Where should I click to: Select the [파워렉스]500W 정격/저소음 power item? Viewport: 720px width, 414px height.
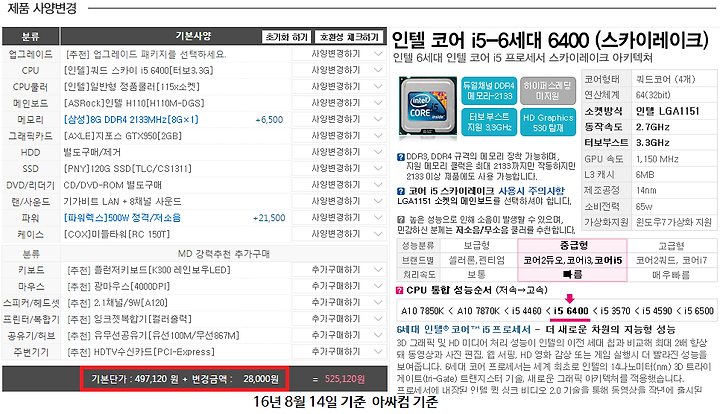[x=122, y=218]
